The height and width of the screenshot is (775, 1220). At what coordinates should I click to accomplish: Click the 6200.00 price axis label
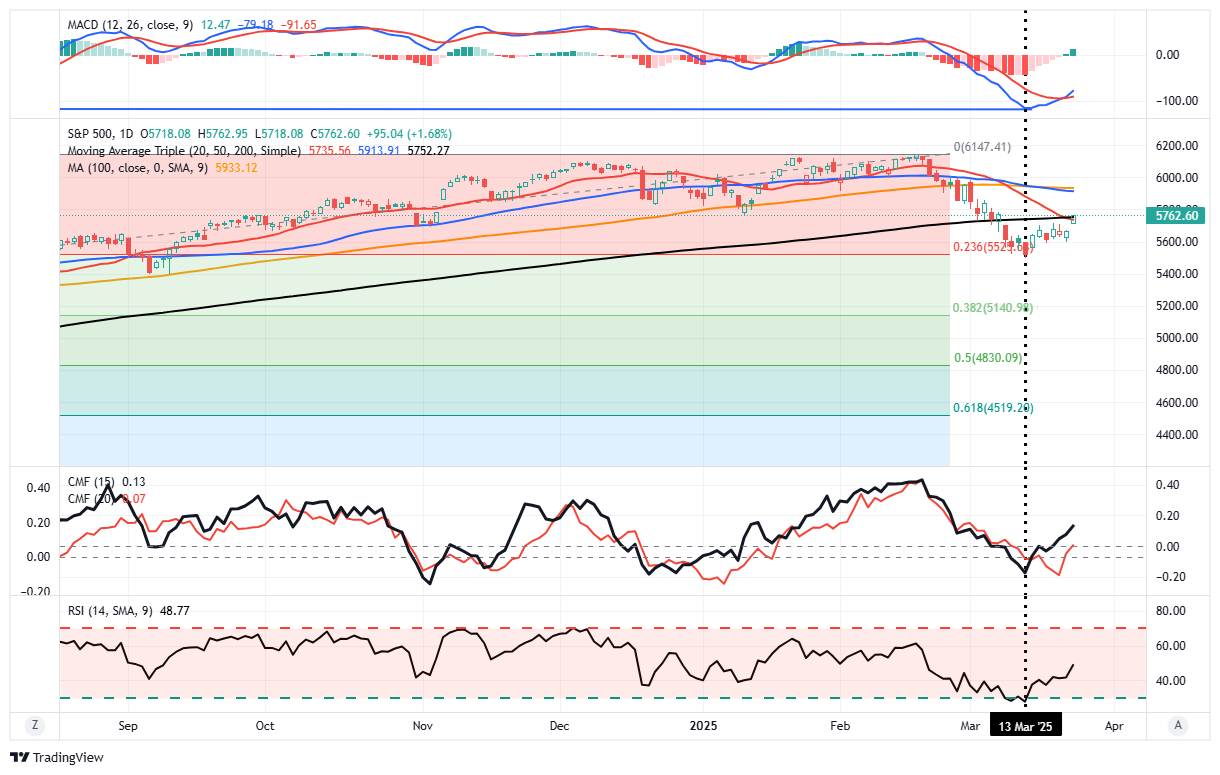coord(1176,146)
